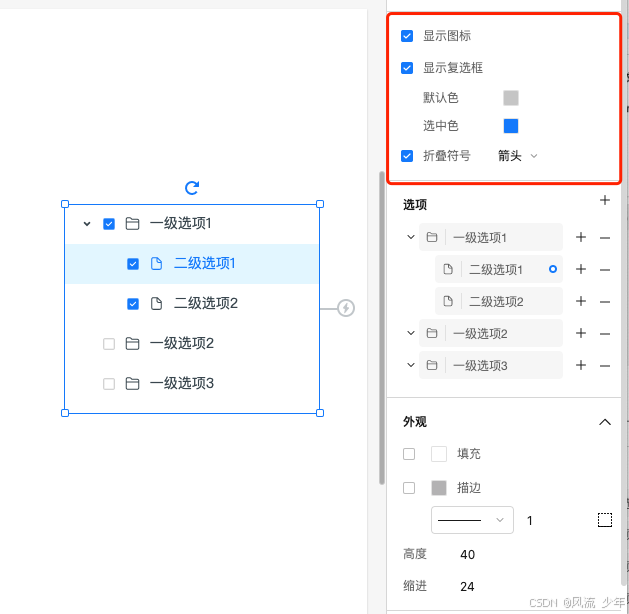629x614 pixels.
Task: Toggle the 折叠符号 checkbox
Action: pos(407,156)
